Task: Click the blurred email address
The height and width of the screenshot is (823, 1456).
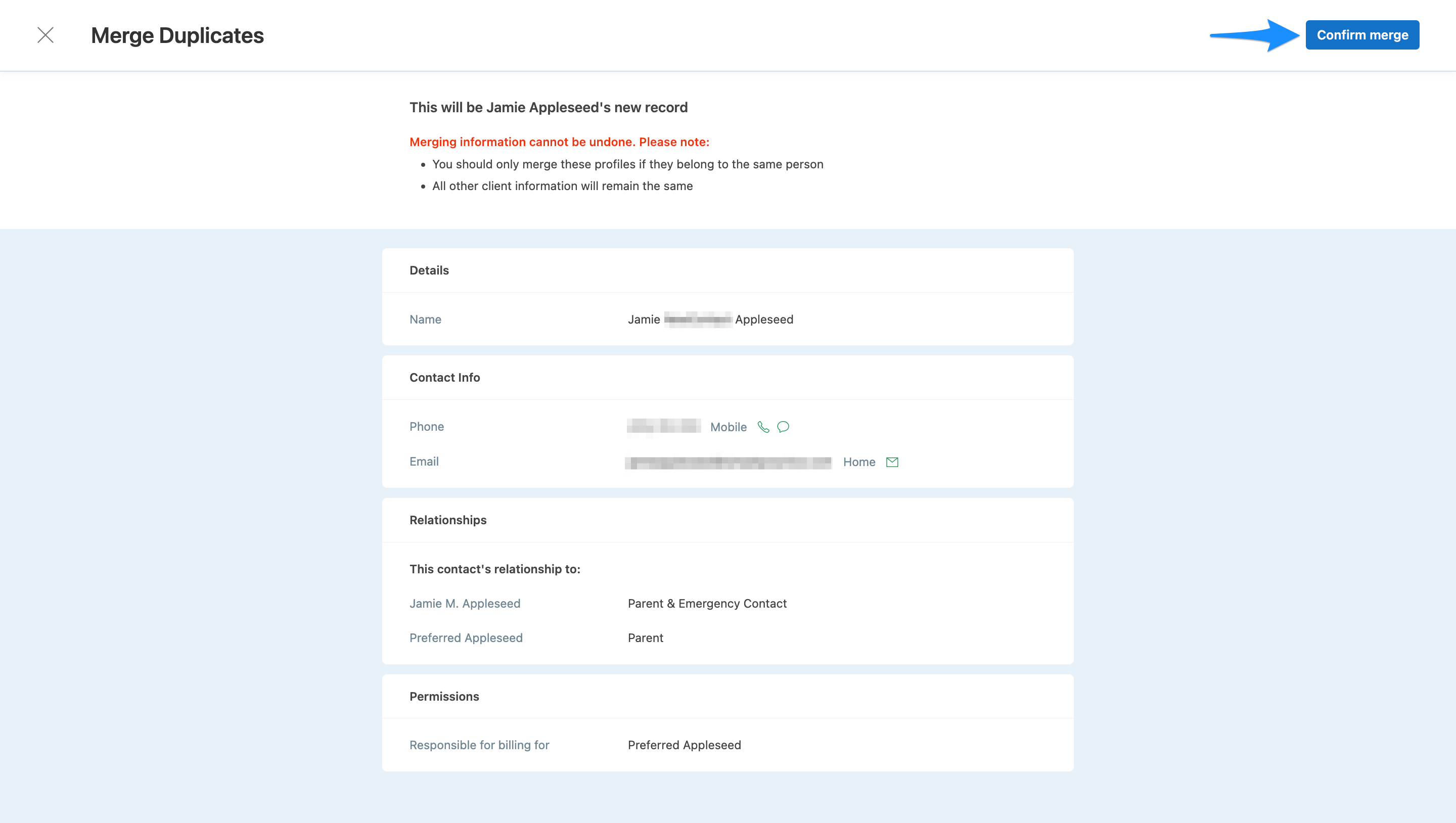Action: click(x=728, y=462)
